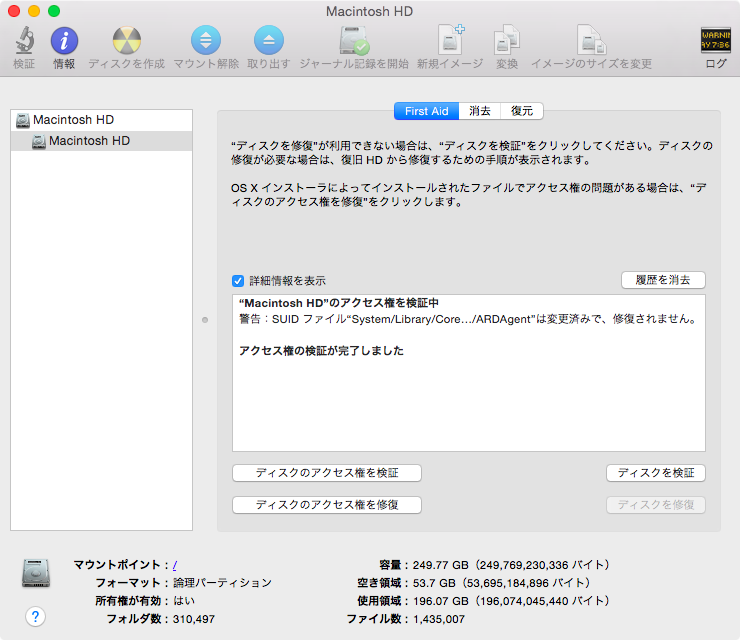Click the イメージのサイズを変更 resize image icon
The width and height of the screenshot is (740, 640).
coord(591,40)
